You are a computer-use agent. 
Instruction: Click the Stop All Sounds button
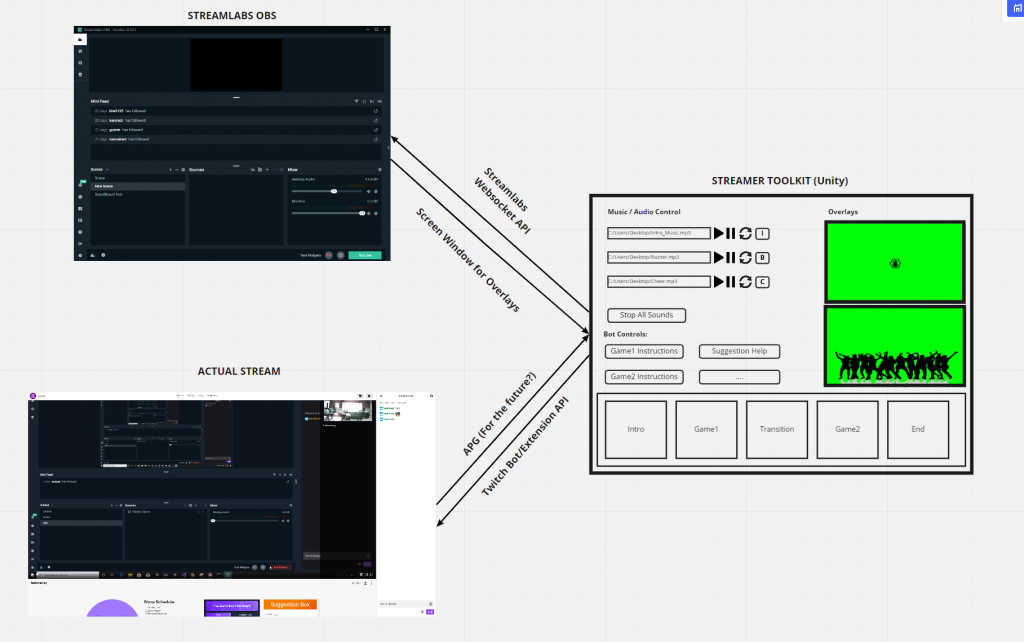[x=647, y=315]
